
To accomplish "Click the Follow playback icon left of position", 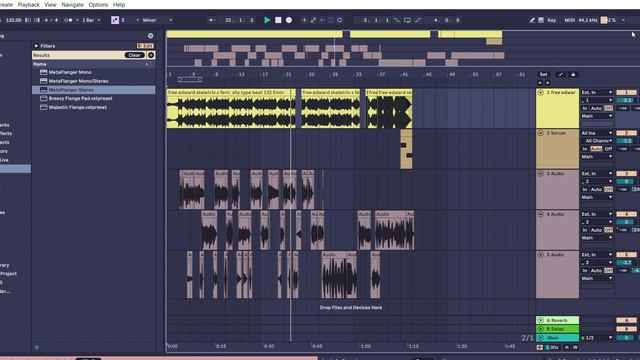I will tap(211, 20).
